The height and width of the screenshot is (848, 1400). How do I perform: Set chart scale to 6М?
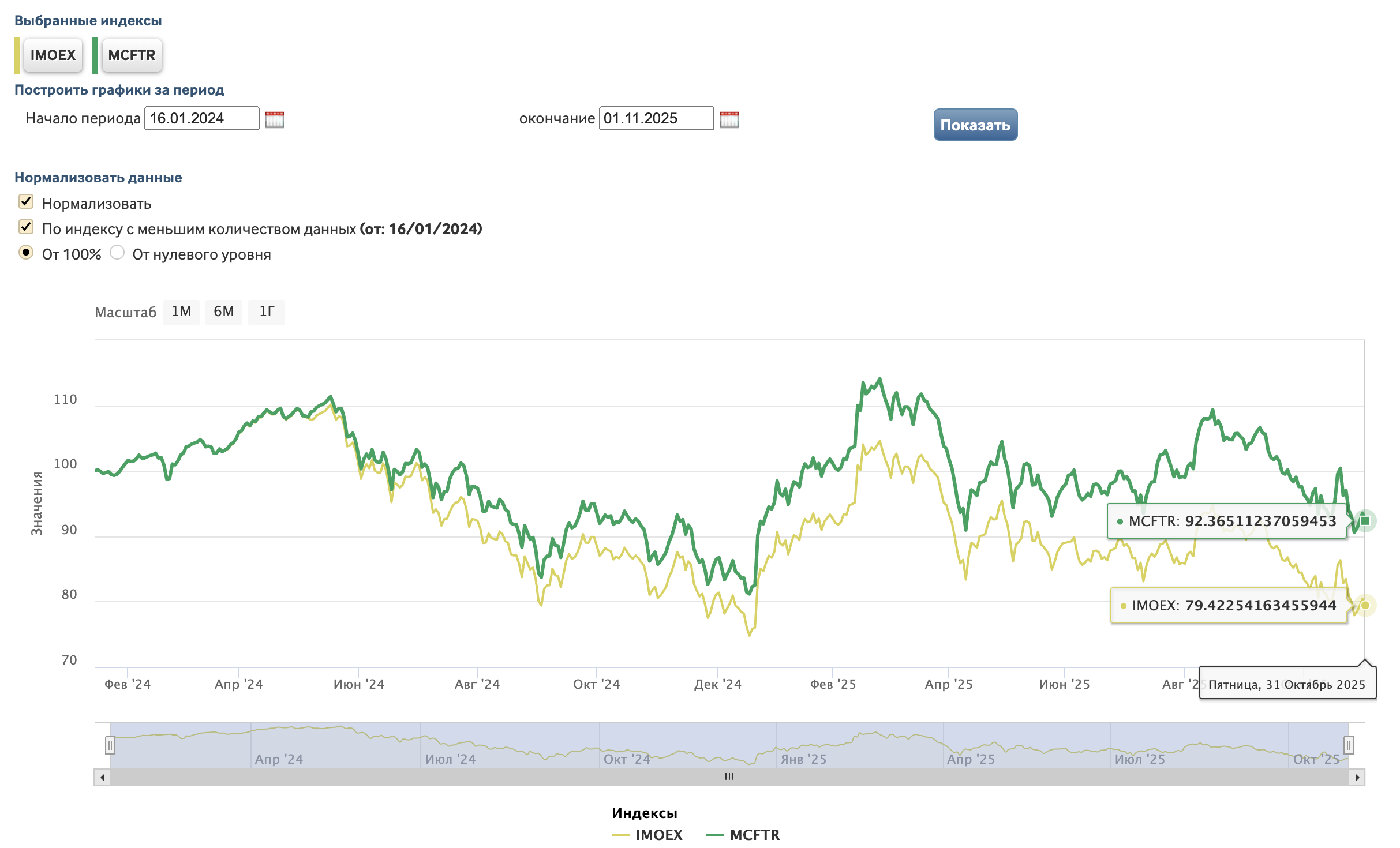click(x=223, y=312)
